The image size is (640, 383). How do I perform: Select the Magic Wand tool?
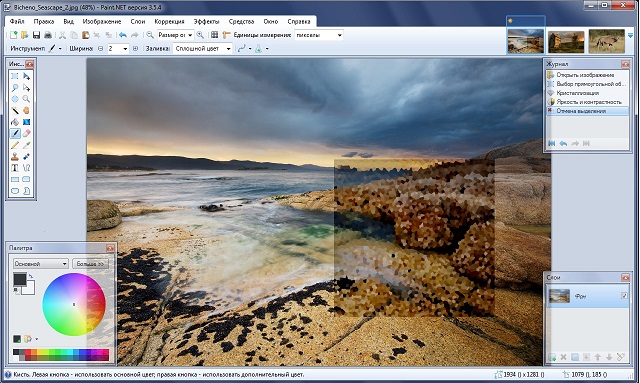15,111
